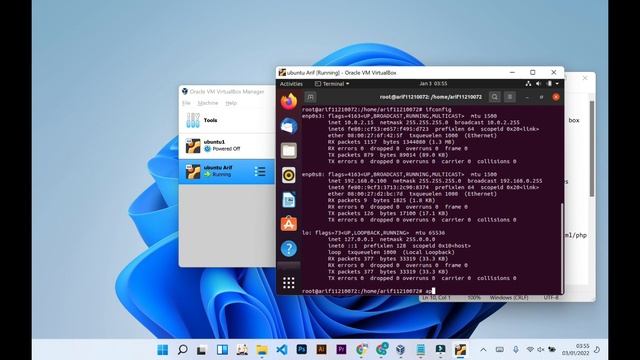Open ubuntu Arif VM list menu icon
The width and height of the screenshot is (640, 360).
tap(260, 171)
